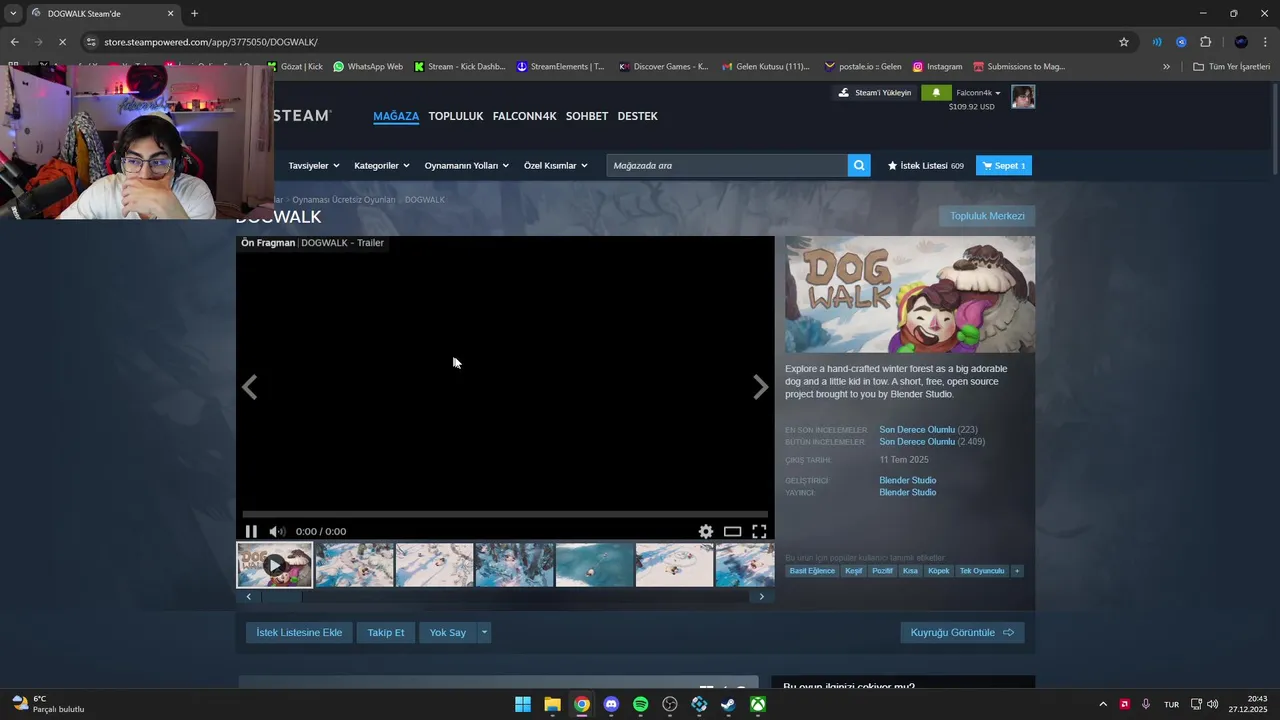
Task: Show the previous media with left arrow
Action: (x=250, y=387)
